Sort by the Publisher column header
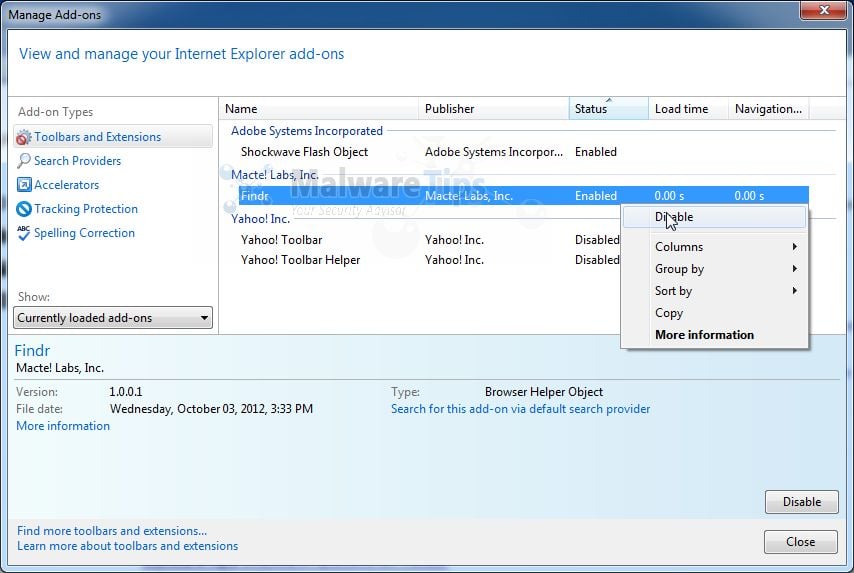This screenshot has height=573, width=854. point(493,108)
